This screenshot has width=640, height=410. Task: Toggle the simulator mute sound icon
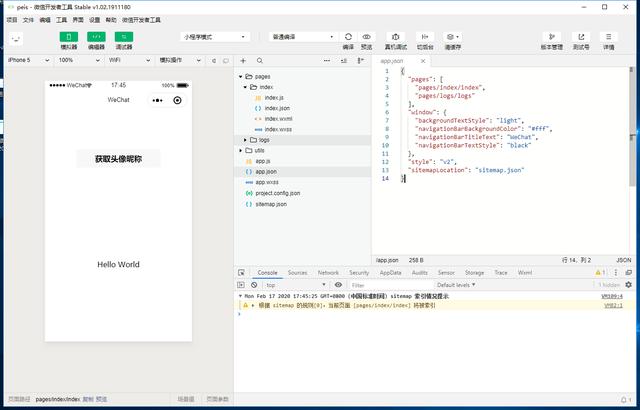click(x=214, y=61)
